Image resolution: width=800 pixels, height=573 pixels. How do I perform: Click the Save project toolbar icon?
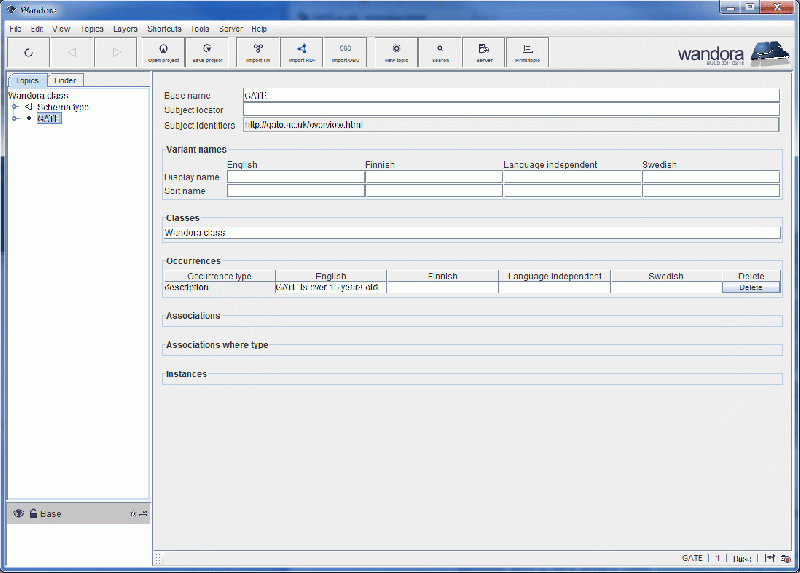pyautogui.click(x=207, y=51)
